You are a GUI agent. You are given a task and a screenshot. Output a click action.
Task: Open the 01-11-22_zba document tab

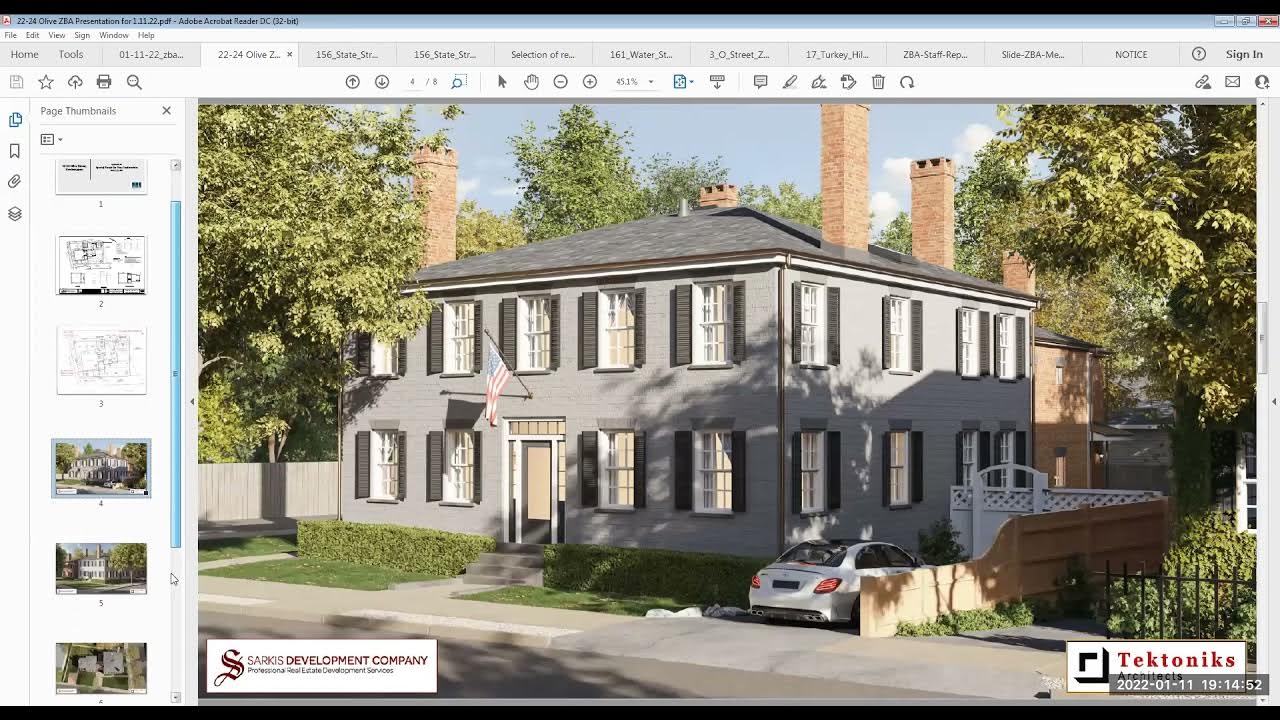tap(151, 54)
